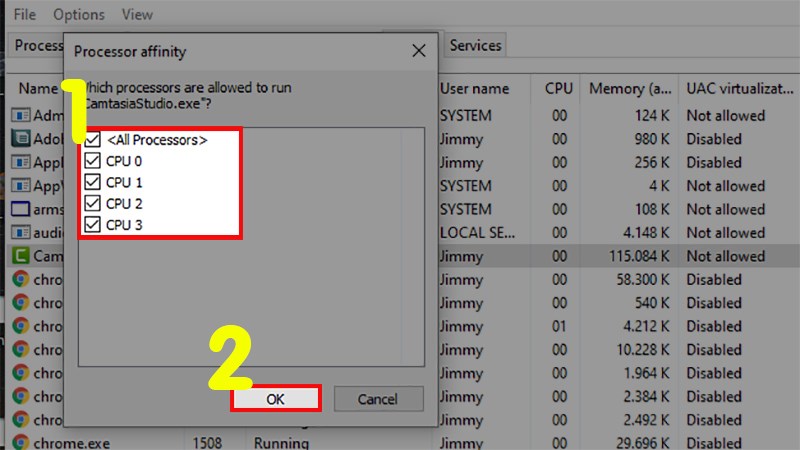Image resolution: width=800 pixels, height=450 pixels.
Task: Select the 1.964 K memory cell
Action: click(646, 373)
